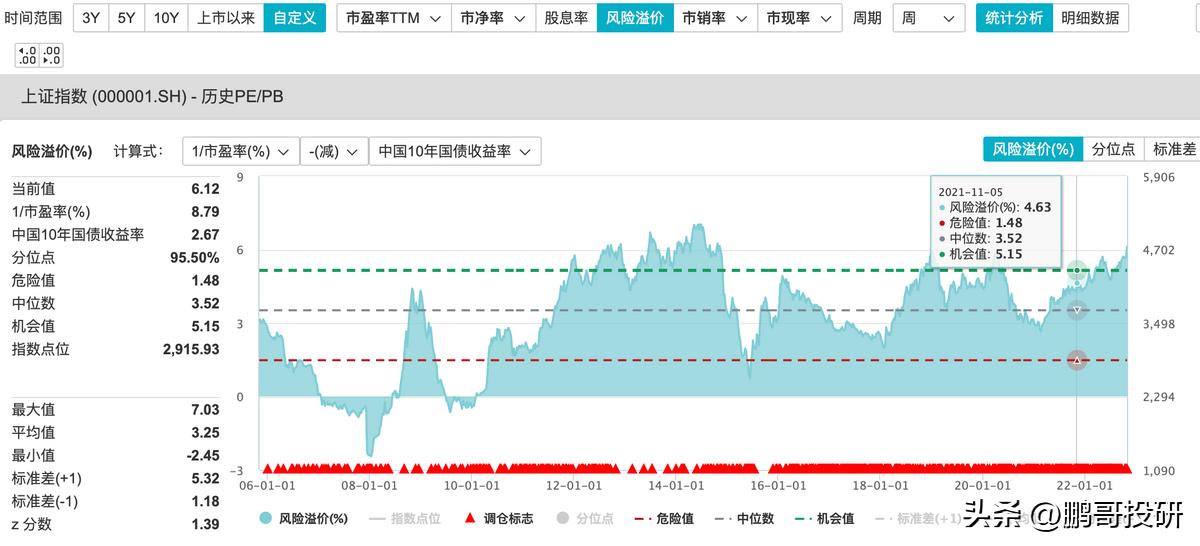Screen dimensions: 1200x546
Task: Toggle 机会值 legend dashed line
Action: point(825,519)
